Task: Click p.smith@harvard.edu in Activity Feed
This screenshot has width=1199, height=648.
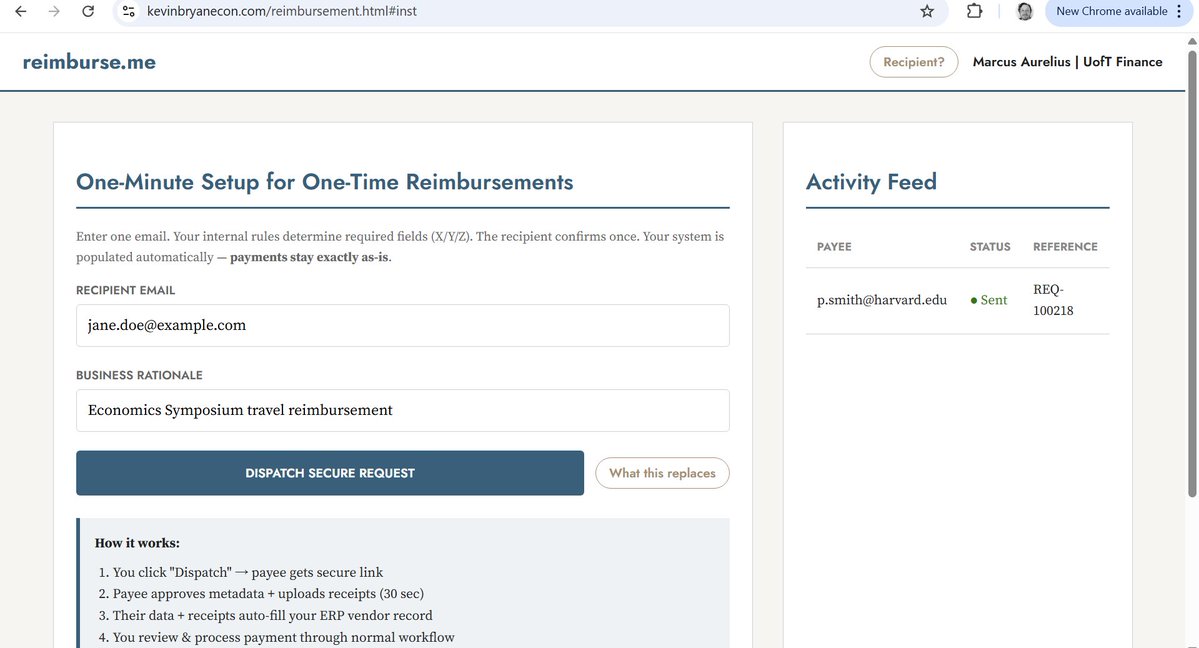Action: (882, 300)
